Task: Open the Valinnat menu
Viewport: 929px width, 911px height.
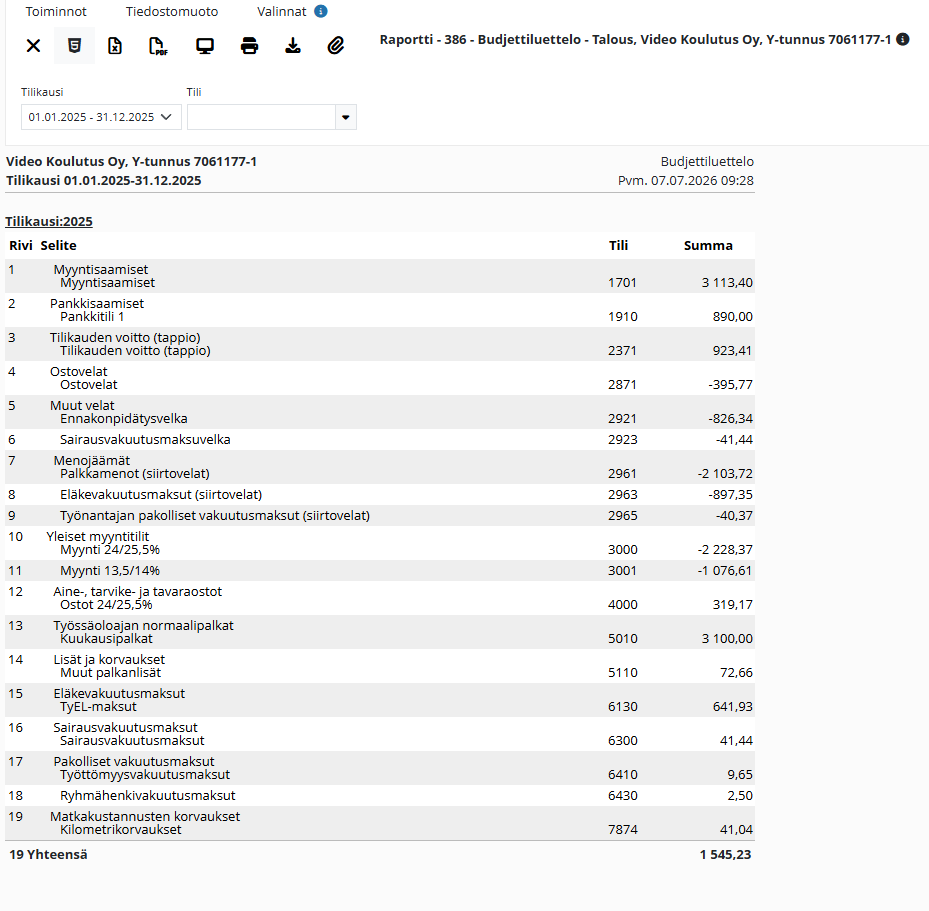Action: (281, 11)
